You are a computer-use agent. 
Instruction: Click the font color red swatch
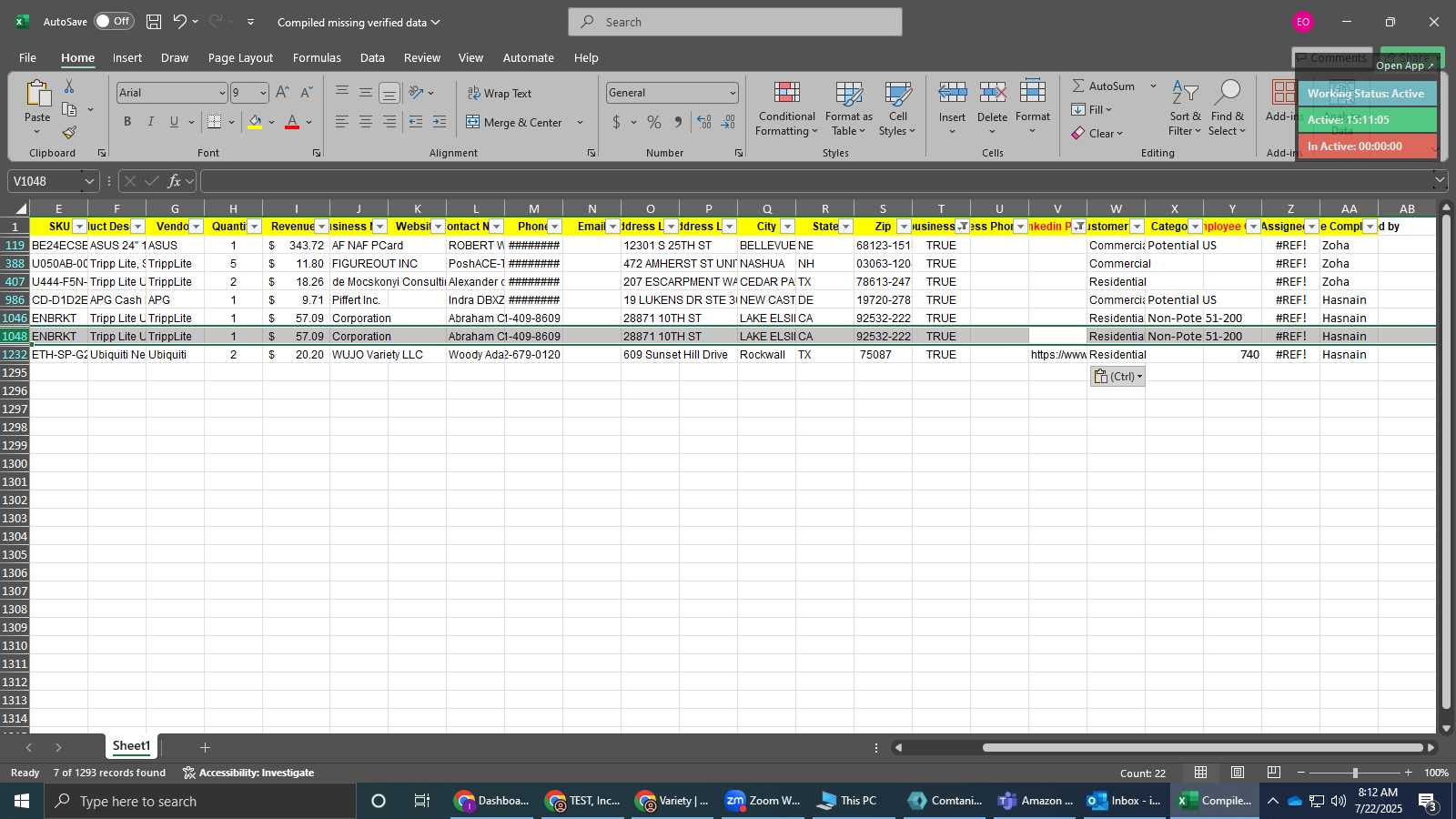pyautogui.click(x=292, y=122)
